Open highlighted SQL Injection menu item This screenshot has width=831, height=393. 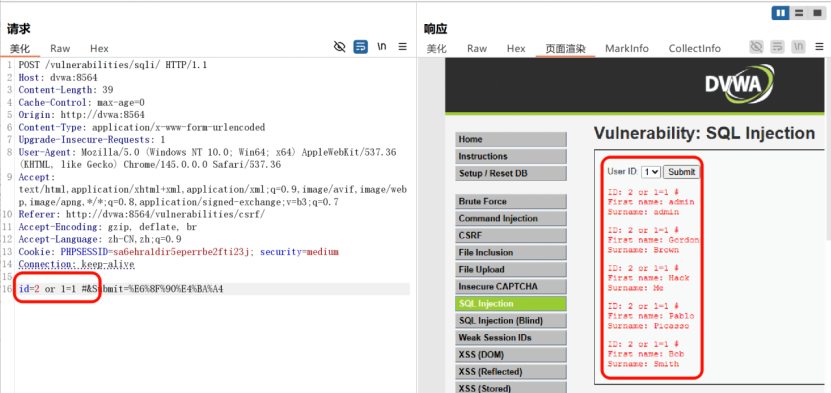pyautogui.click(x=511, y=303)
